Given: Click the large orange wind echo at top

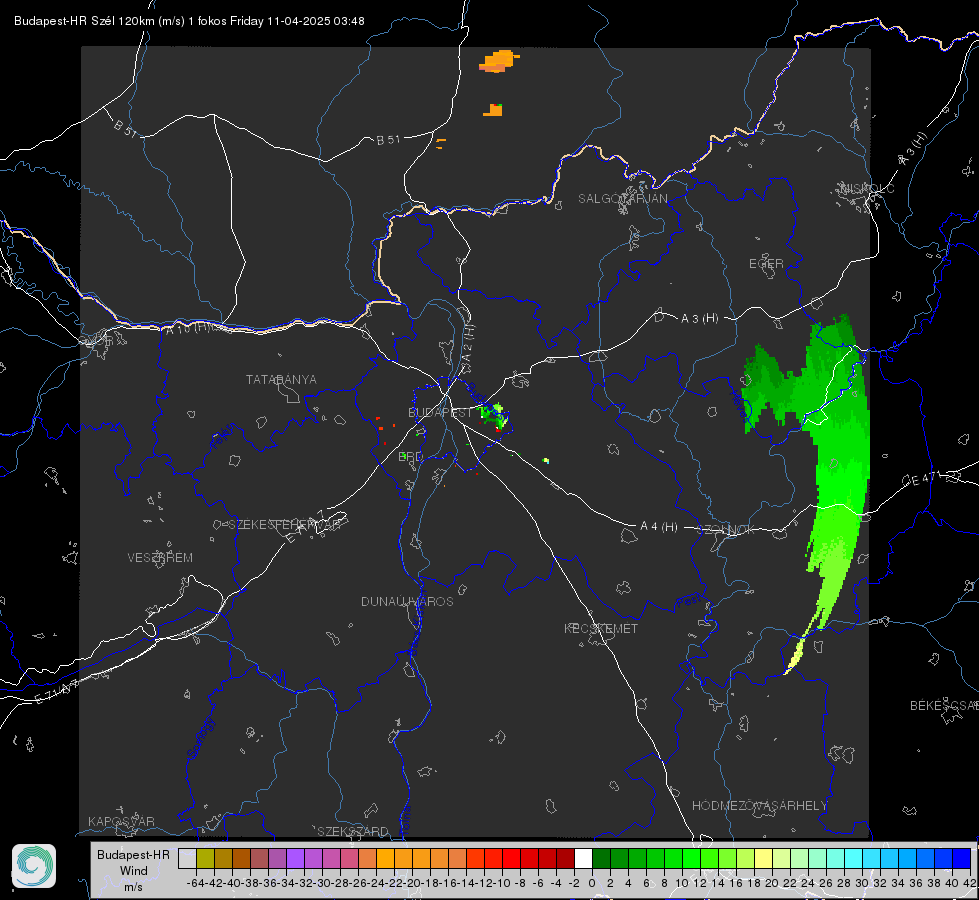Looking at the screenshot, I should tap(498, 61).
